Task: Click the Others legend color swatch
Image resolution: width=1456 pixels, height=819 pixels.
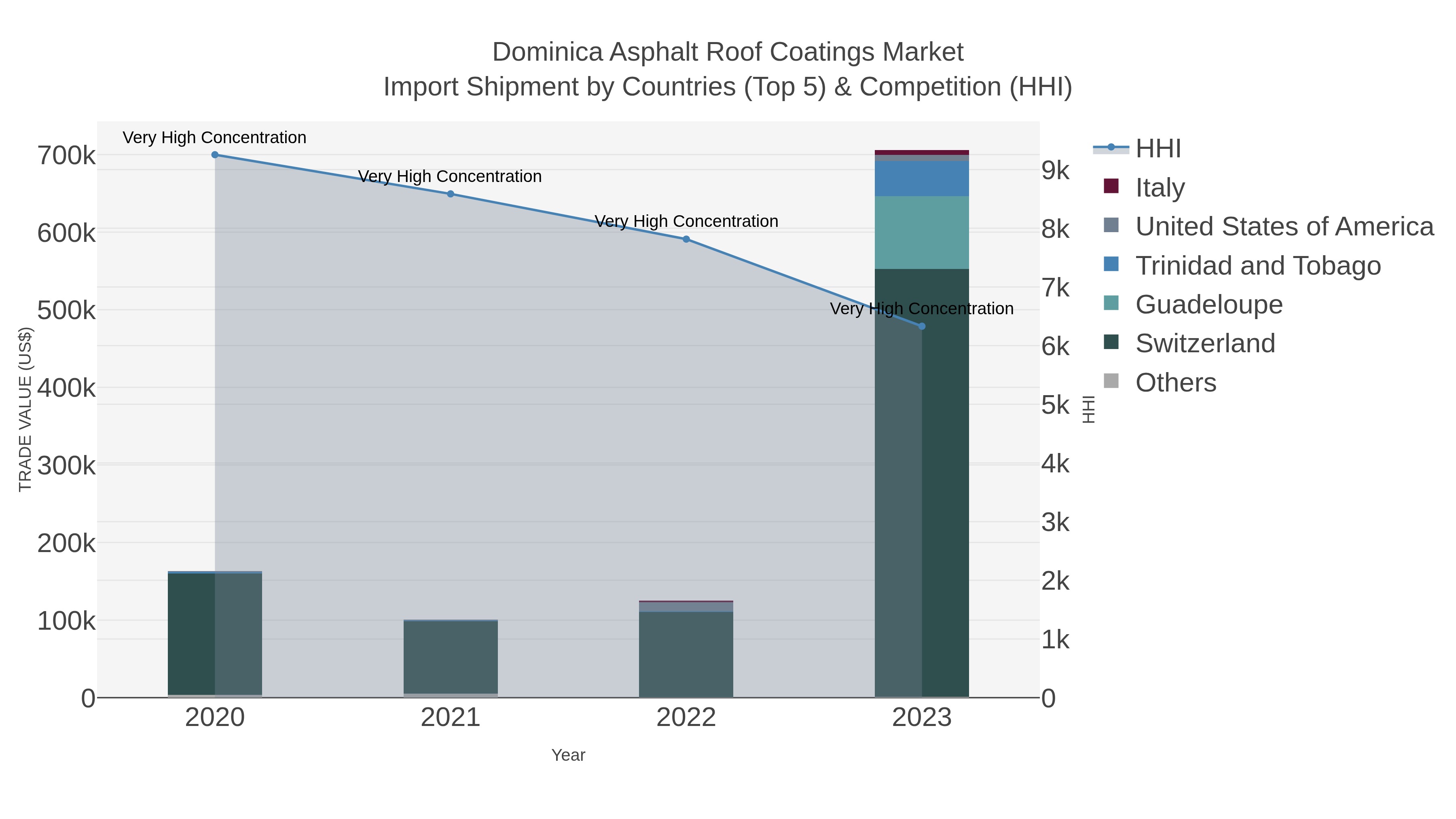Action: pos(1111,381)
